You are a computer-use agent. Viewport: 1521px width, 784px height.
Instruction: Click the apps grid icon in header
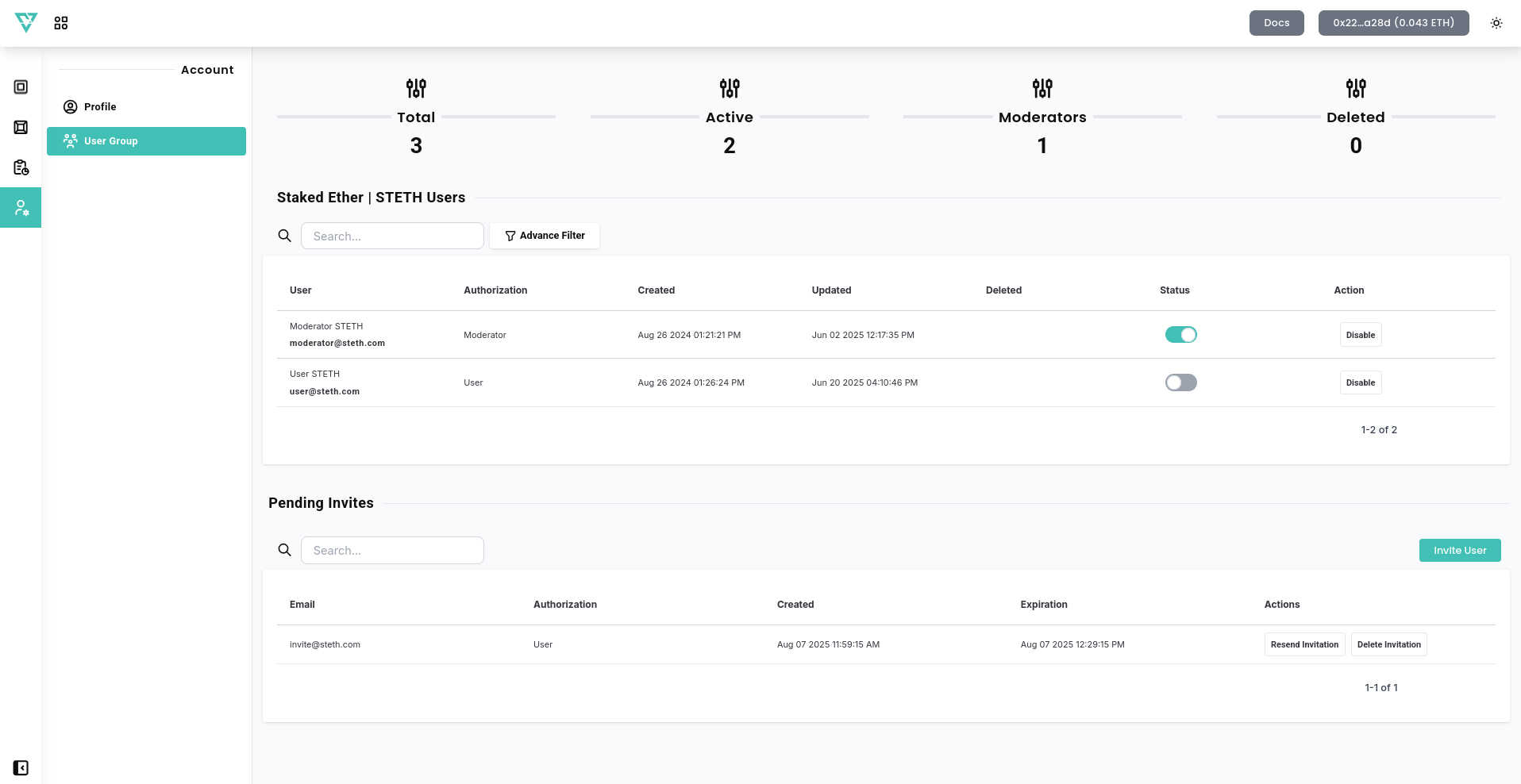point(61,23)
